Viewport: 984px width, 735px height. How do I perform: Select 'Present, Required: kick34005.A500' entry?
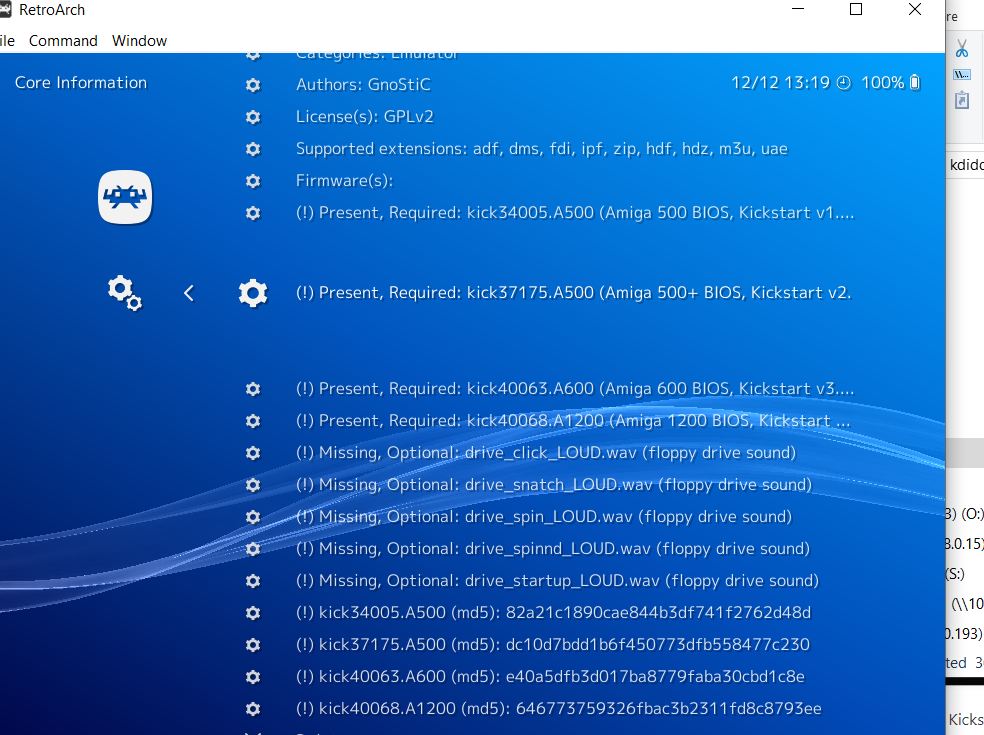point(575,213)
